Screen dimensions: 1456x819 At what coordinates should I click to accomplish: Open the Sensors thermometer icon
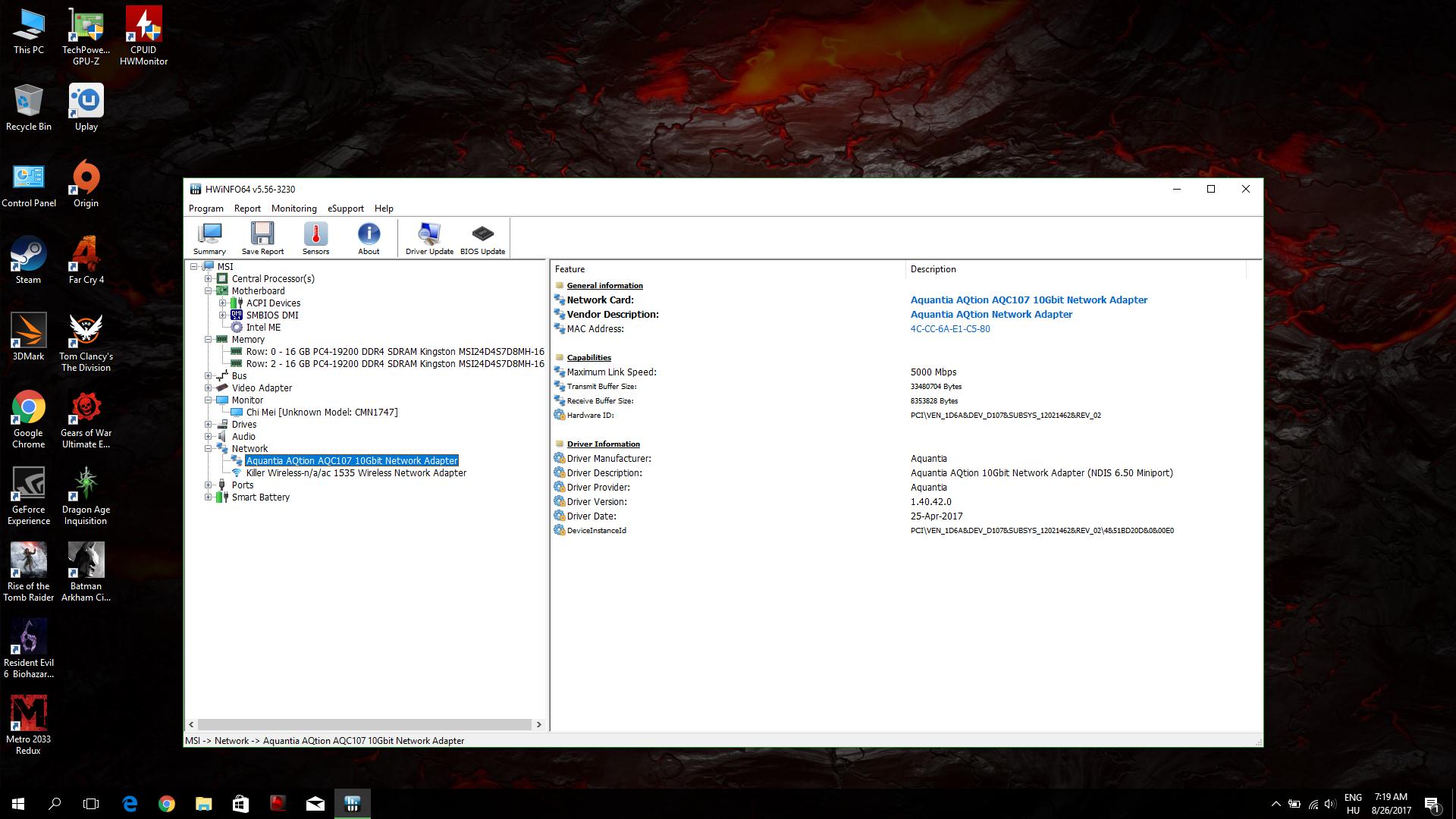(315, 238)
